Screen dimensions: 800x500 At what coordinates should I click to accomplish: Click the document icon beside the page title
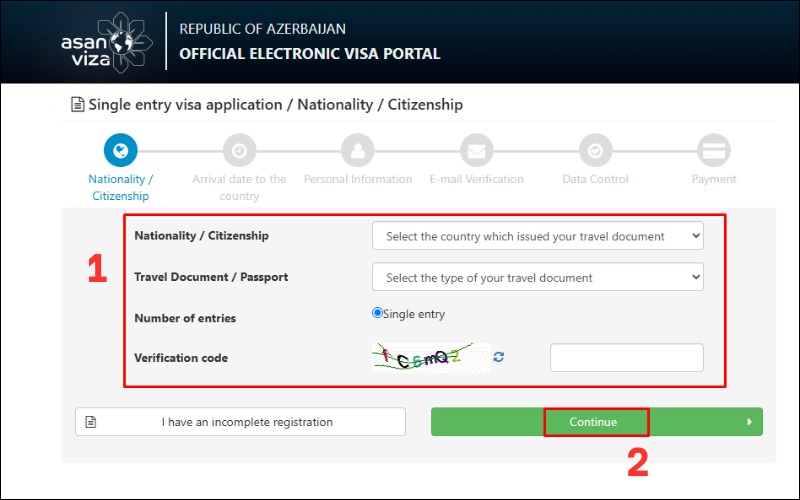coord(77,104)
